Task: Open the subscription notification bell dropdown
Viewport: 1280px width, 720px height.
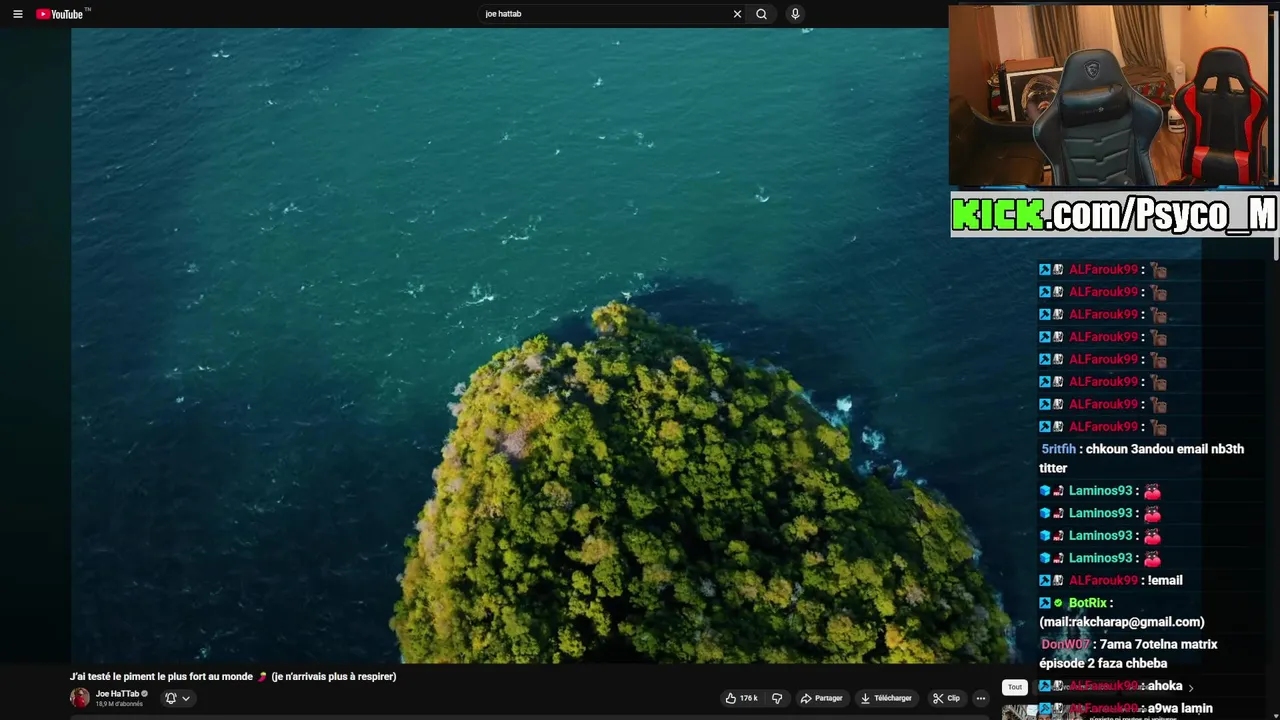Action: 177,698
